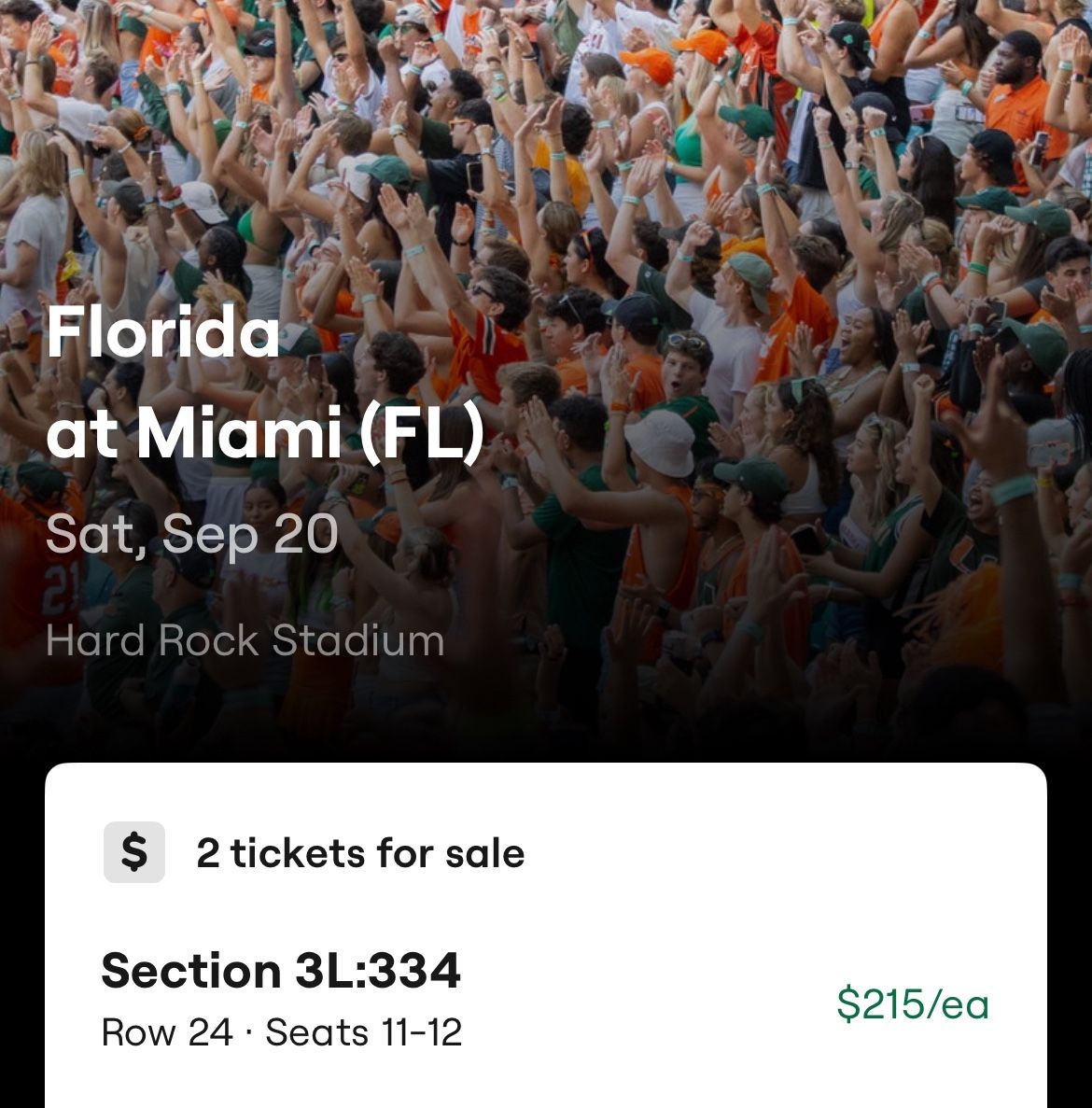Click the $215/ea price
This screenshot has height=1108, width=1092.
[x=912, y=1003]
